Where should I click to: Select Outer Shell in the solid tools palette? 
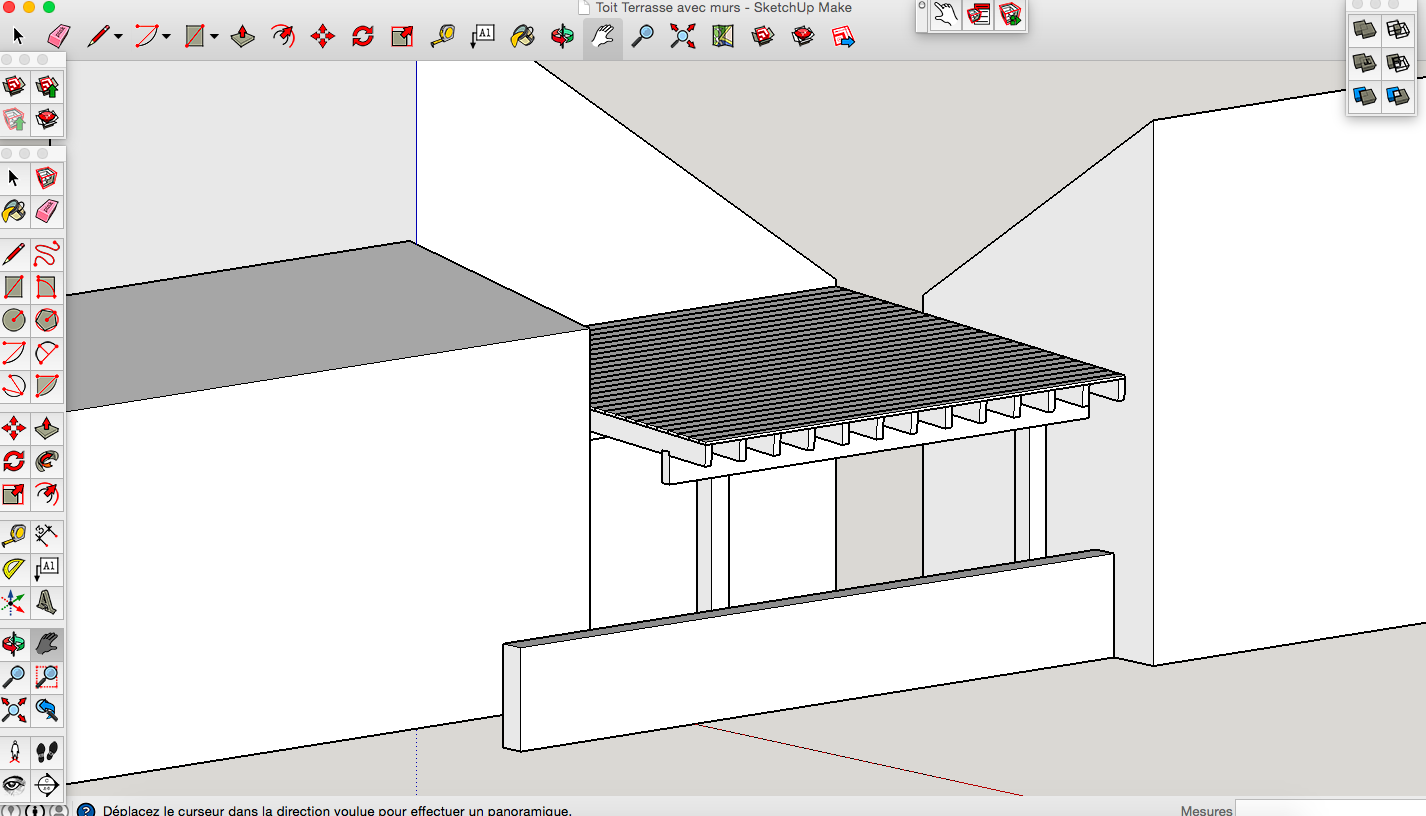(x=1364, y=29)
